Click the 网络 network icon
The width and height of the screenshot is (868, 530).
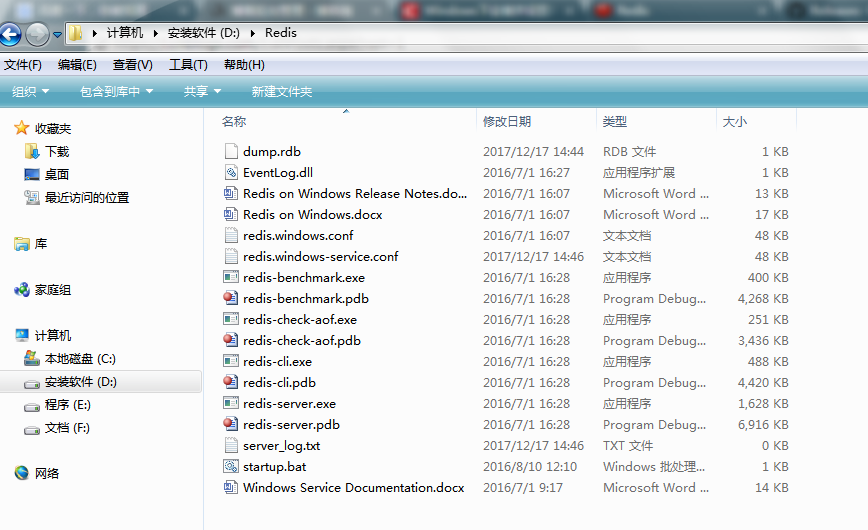pyautogui.click(x=22, y=473)
